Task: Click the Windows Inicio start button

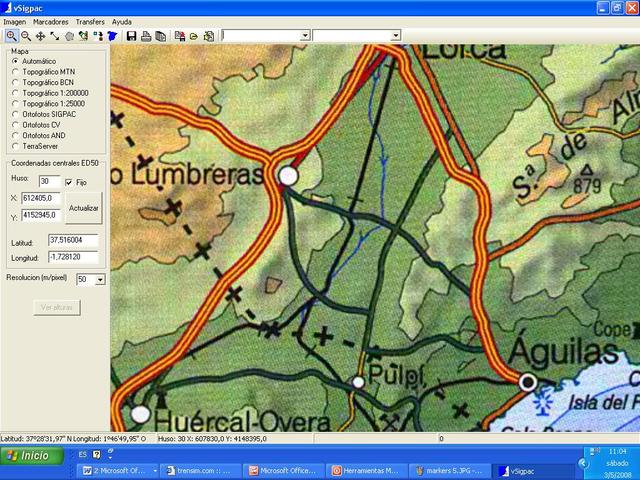Action: click(x=28, y=456)
